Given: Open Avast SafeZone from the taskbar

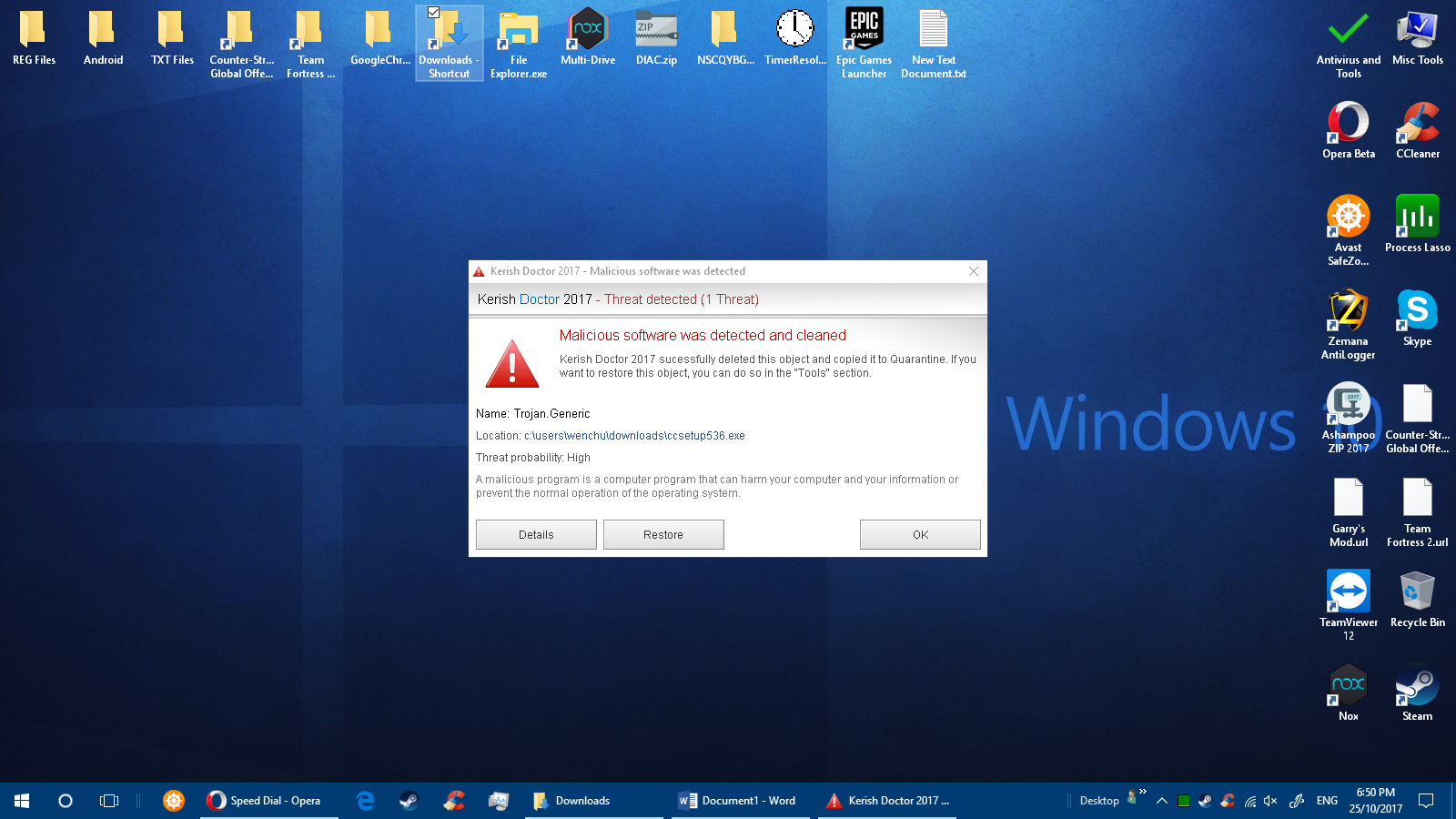Looking at the screenshot, I should tap(174, 801).
